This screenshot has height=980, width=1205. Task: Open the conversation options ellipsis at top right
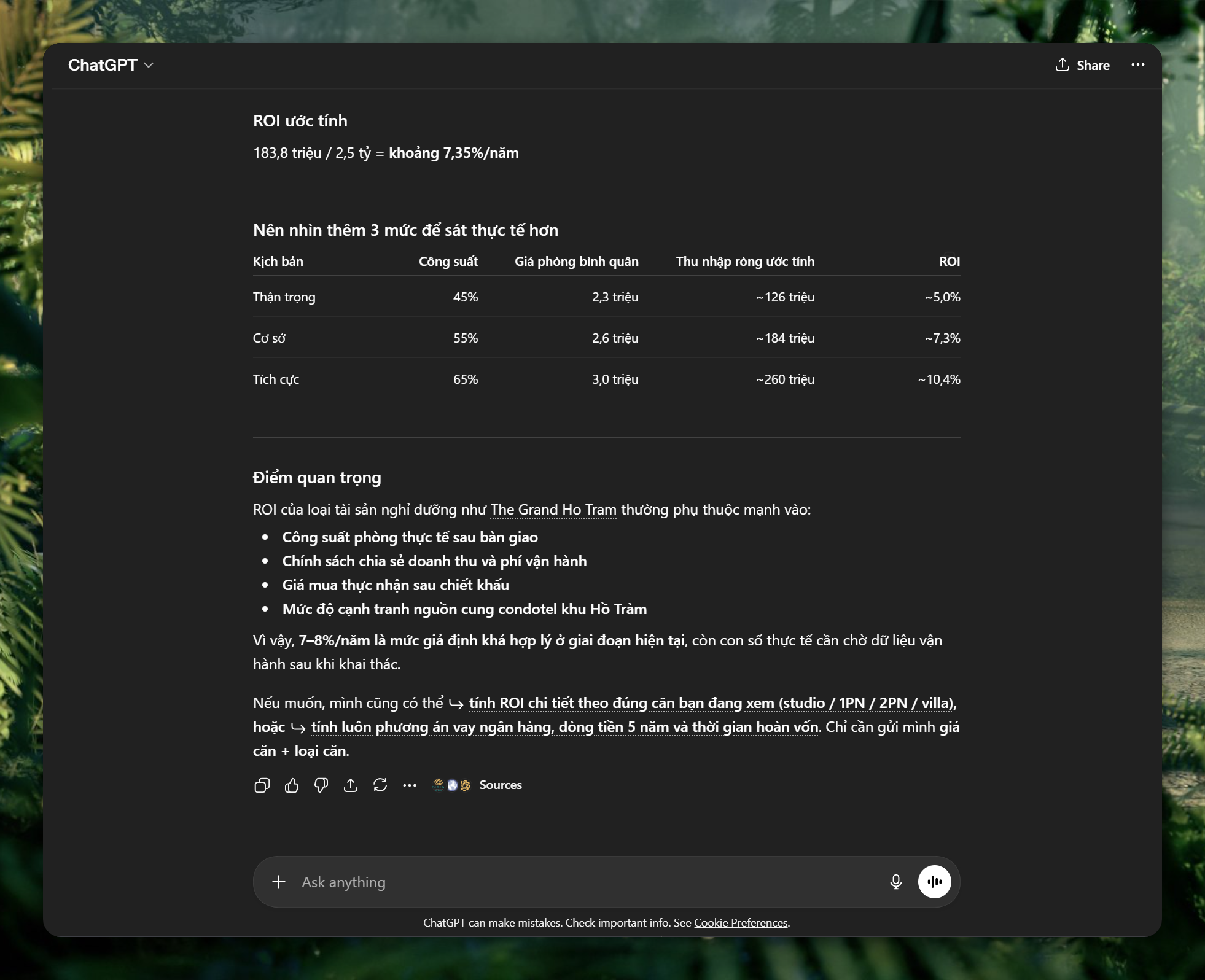[x=1138, y=65]
